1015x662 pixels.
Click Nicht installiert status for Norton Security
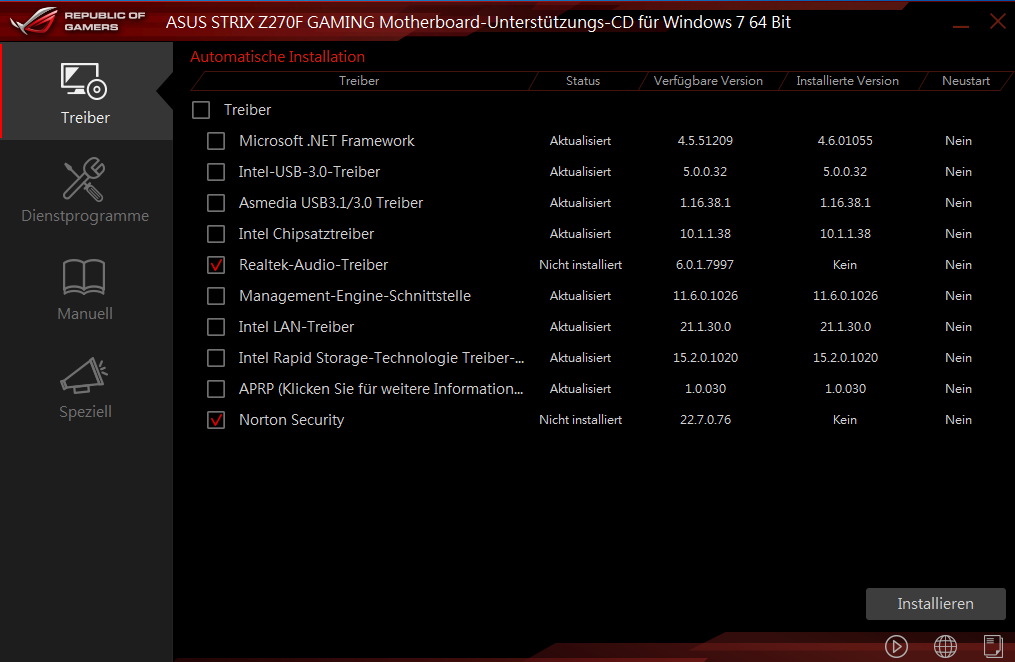pos(580,420)
